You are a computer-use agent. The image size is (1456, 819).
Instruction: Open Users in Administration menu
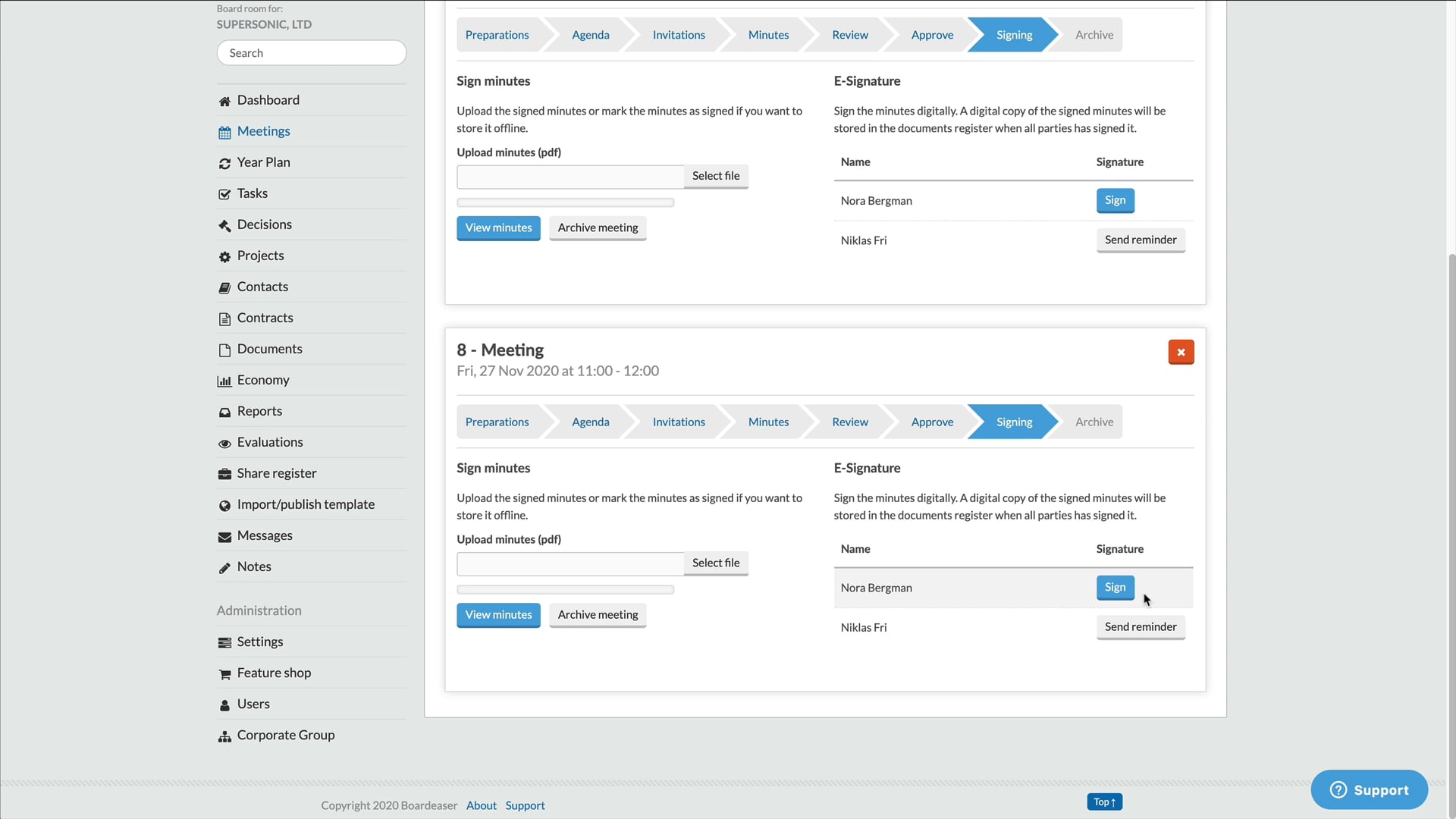pyautogui.click(x=253, y=704)
